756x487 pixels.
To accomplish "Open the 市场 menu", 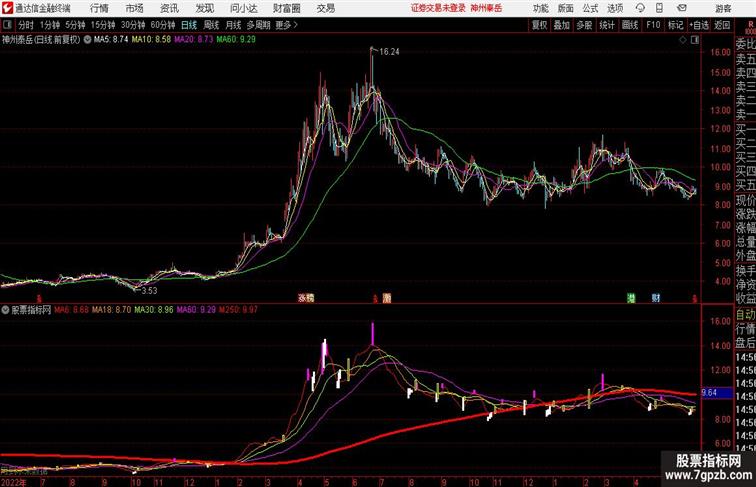I will click(x=135, y=8).
